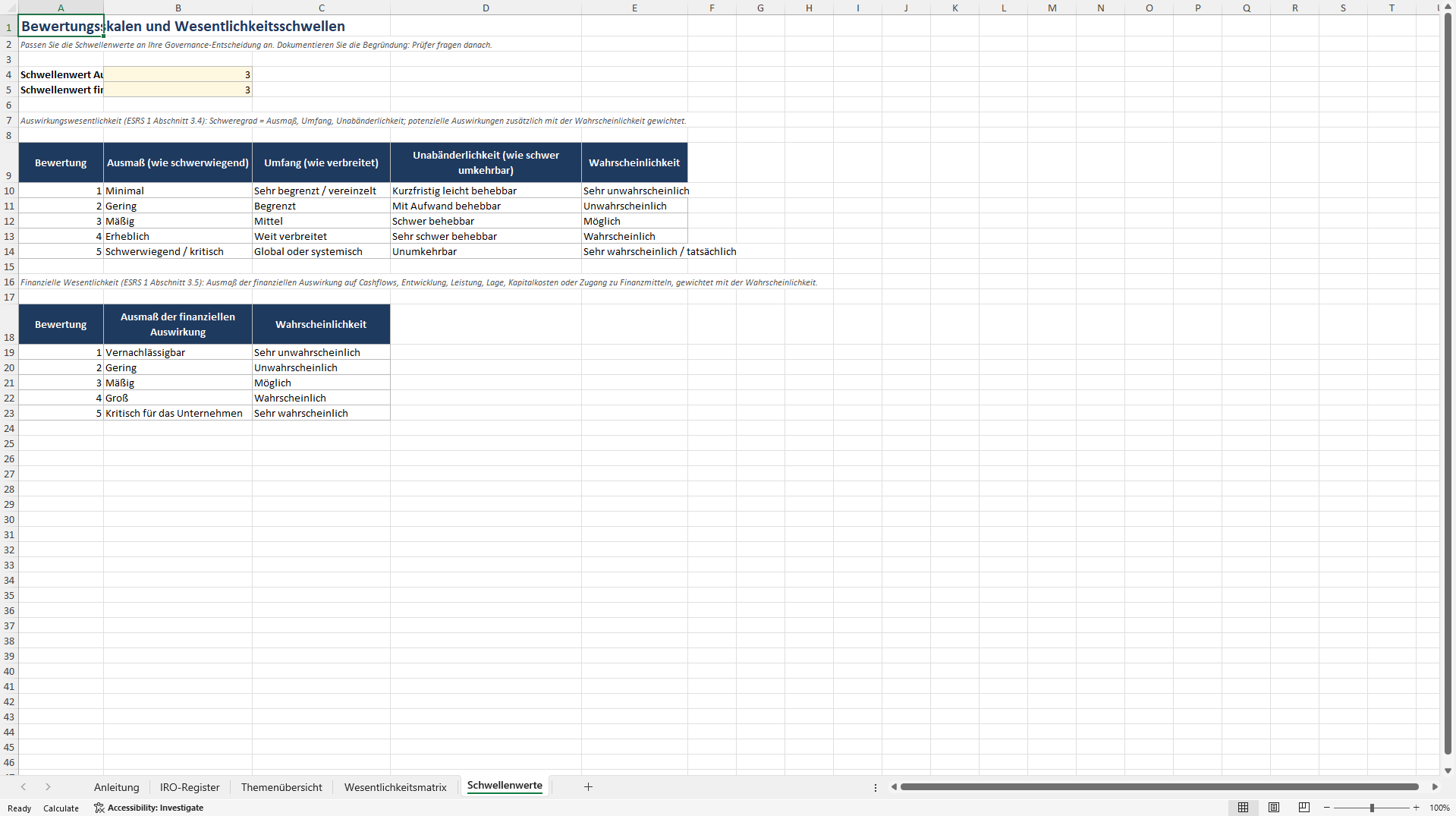Click cell 'Groß'

tap(178, 398)
